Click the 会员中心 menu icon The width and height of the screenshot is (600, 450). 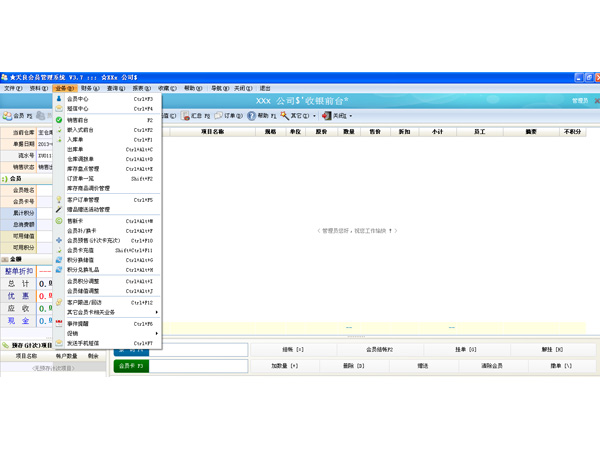[x=59, y=100]
